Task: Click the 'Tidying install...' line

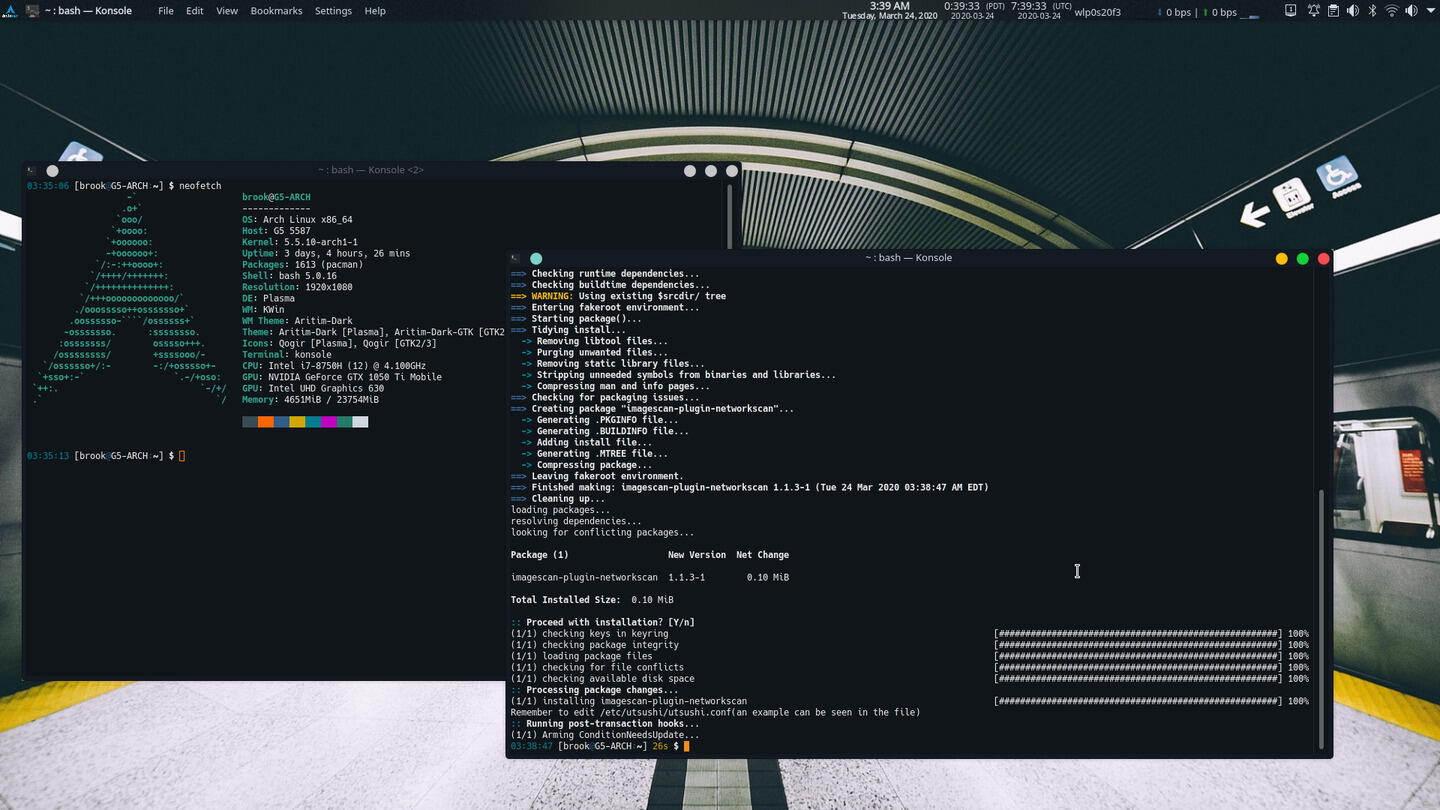Action: pyautogui.click(x=568, y=330)
